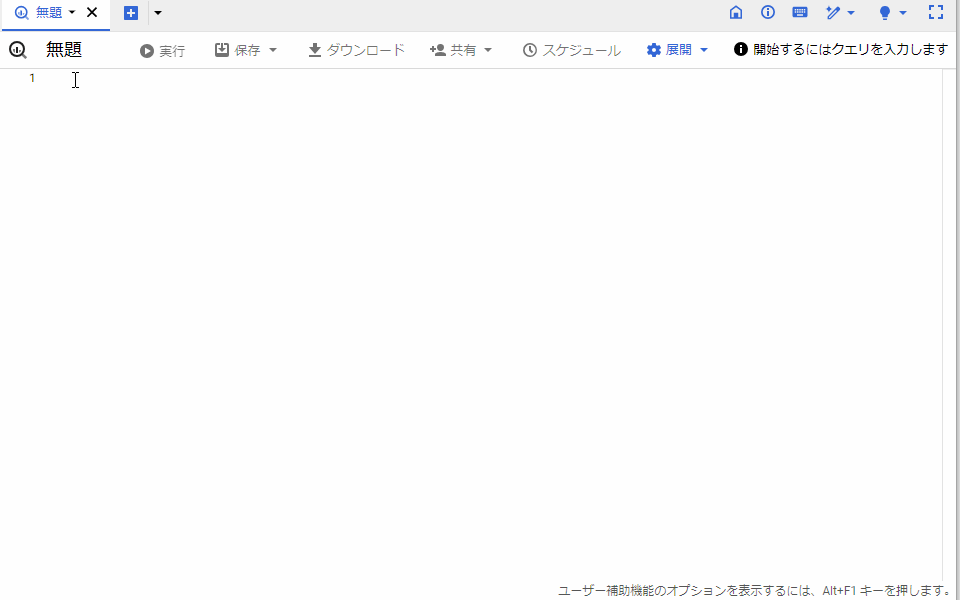This screenshot has width=960, height=600.
Task: Click the lightbulb suggestions icon
Action: 885,13
